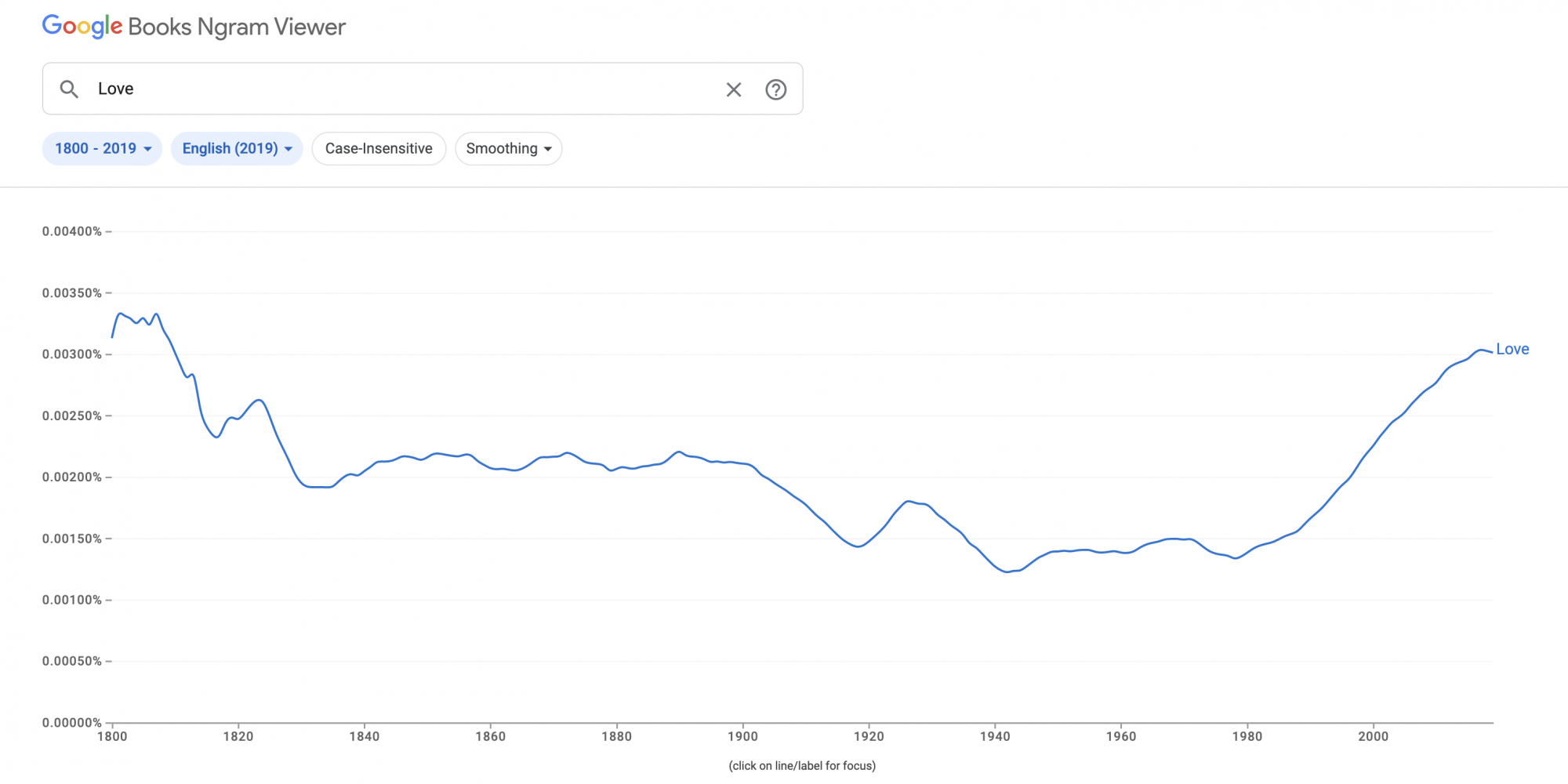Click the caret on English (2019) chip
The image size is (1568, 784).
(289, 149)
